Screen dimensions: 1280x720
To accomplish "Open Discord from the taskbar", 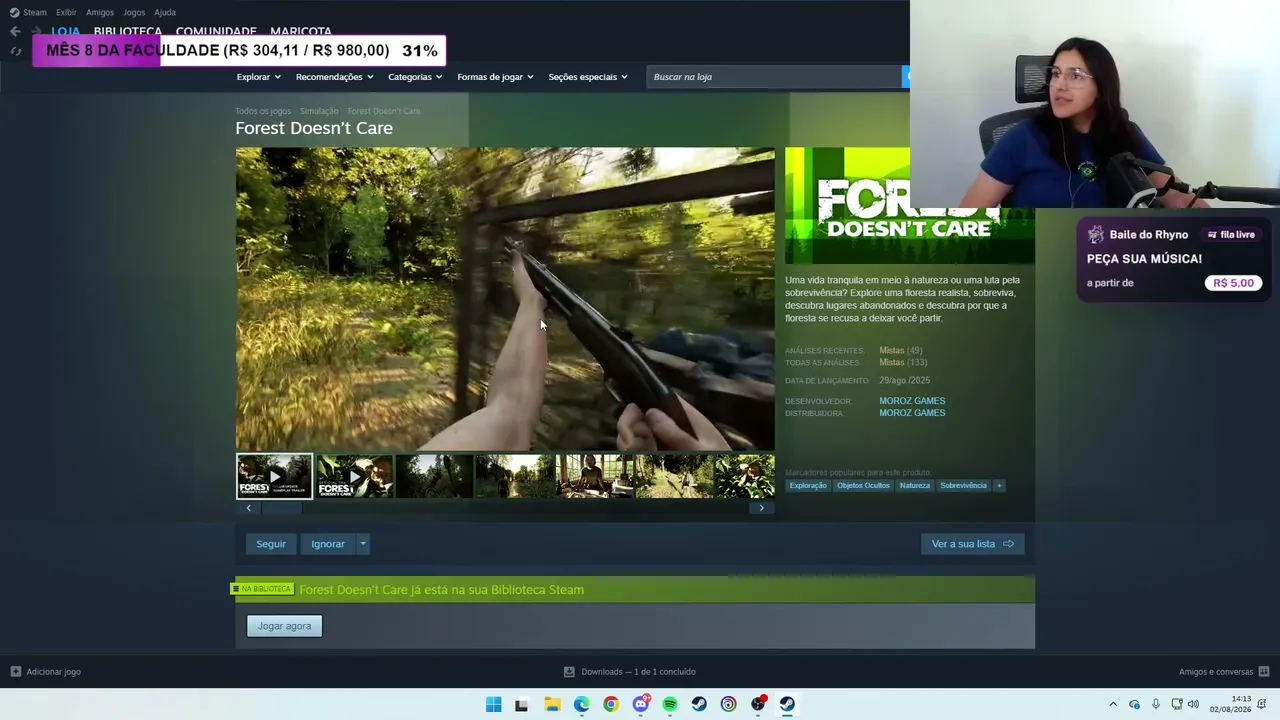I will click(640, 704).
